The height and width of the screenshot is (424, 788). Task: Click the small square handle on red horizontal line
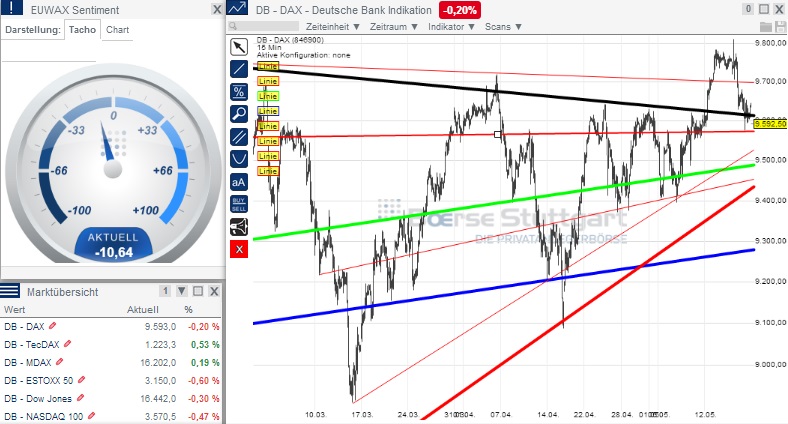tap(498, 134)
